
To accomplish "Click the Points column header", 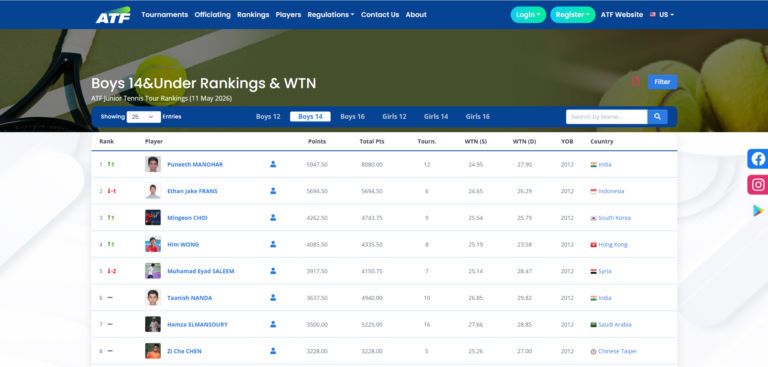I will 317,142.
